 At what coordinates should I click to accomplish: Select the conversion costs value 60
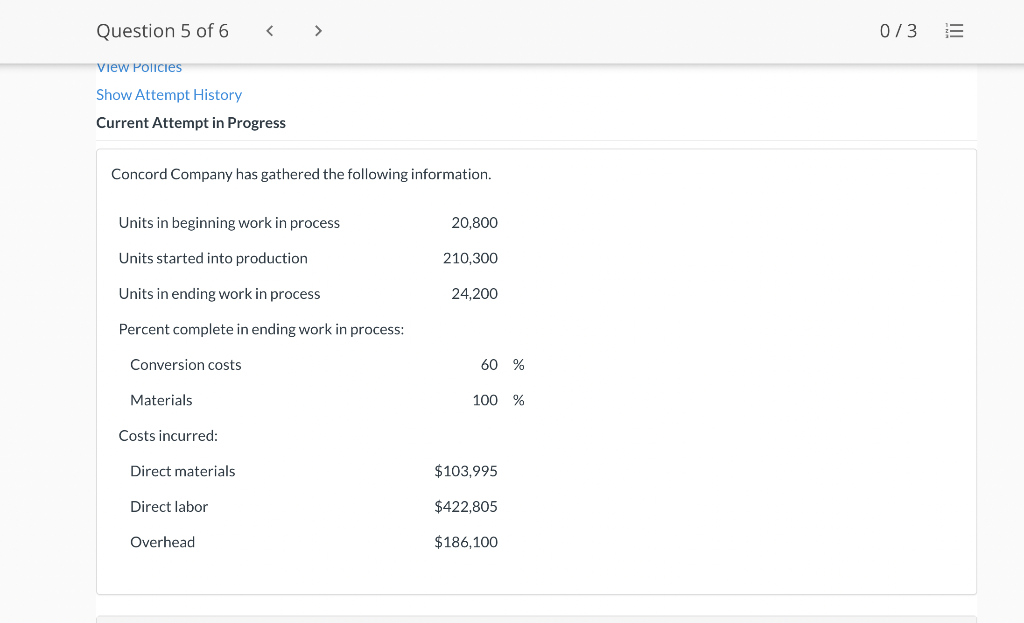point(489,364)
